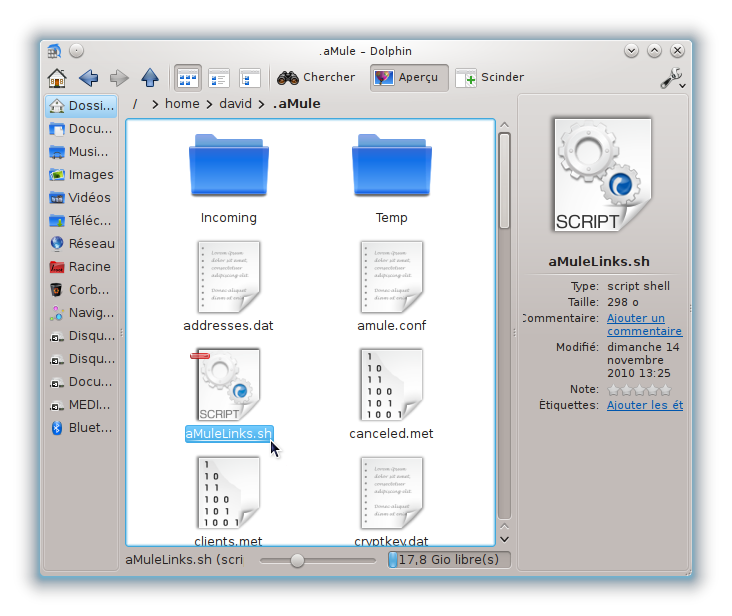Open Bluetooth place in sidebar

(82, 427)
